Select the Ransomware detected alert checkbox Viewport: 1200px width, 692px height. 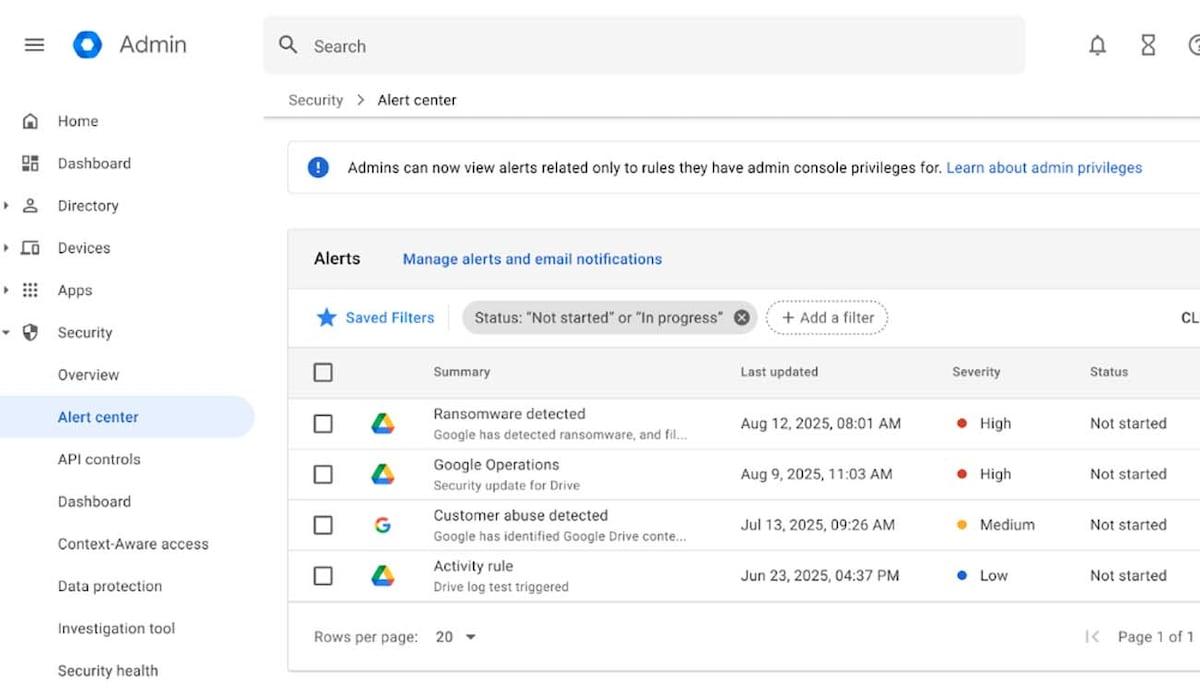pyautogui.click(x=323, y=424)
